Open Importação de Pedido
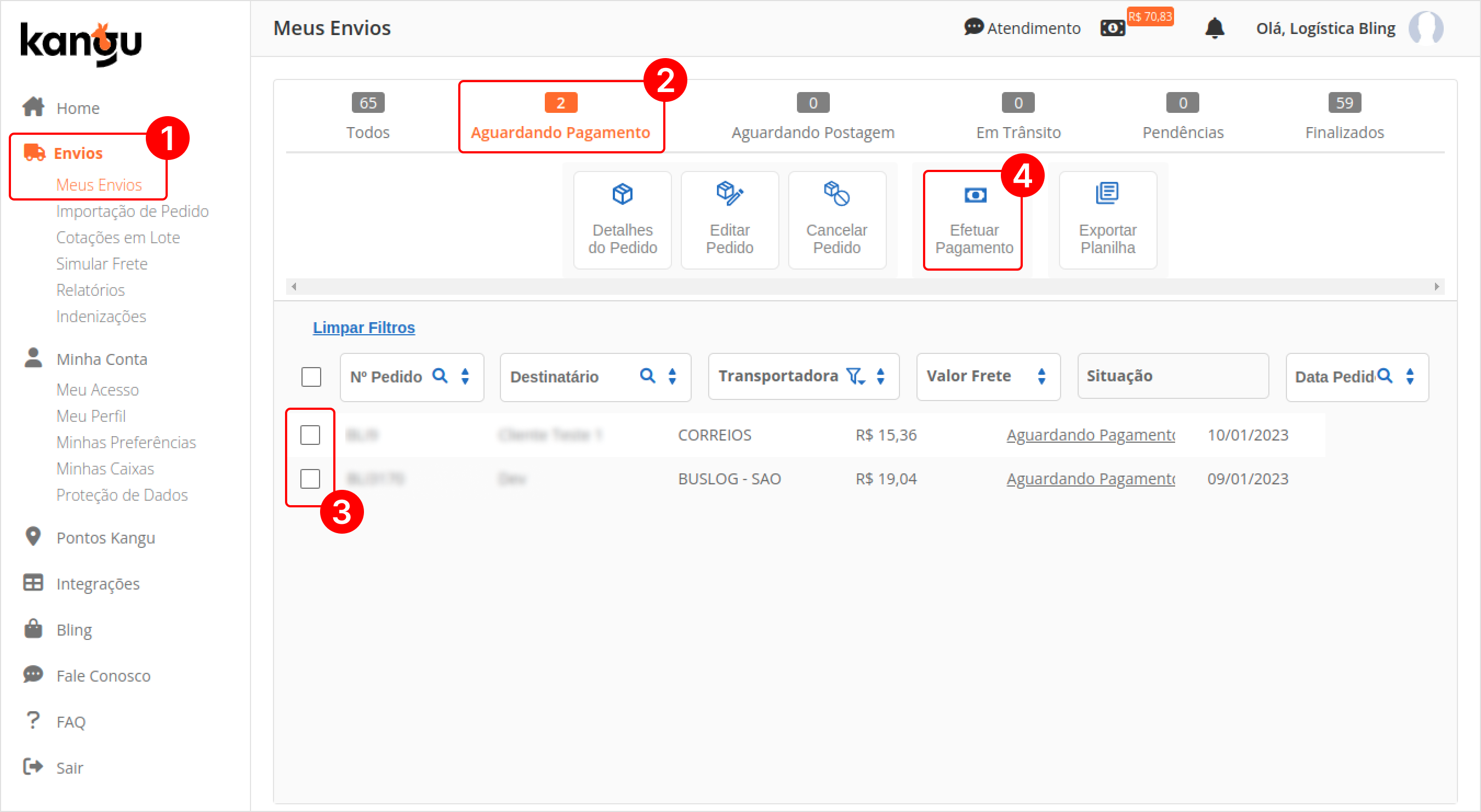Image resolution: width=1481 pixels, height=812 pixels. click(132, 211)
